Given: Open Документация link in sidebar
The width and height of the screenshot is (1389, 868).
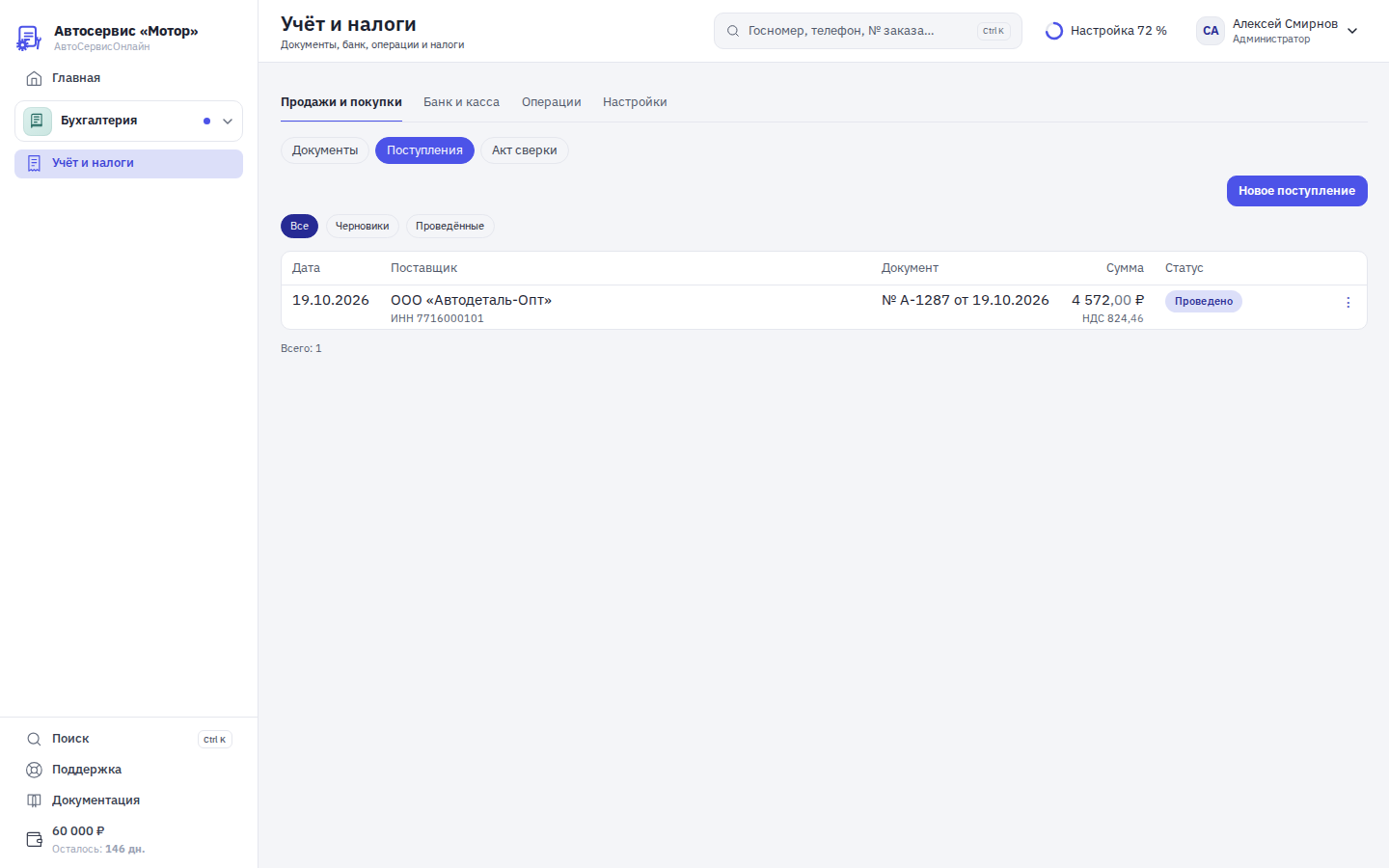Looking at the screenshot, I should pyautogui.click(x=128, y=800).
